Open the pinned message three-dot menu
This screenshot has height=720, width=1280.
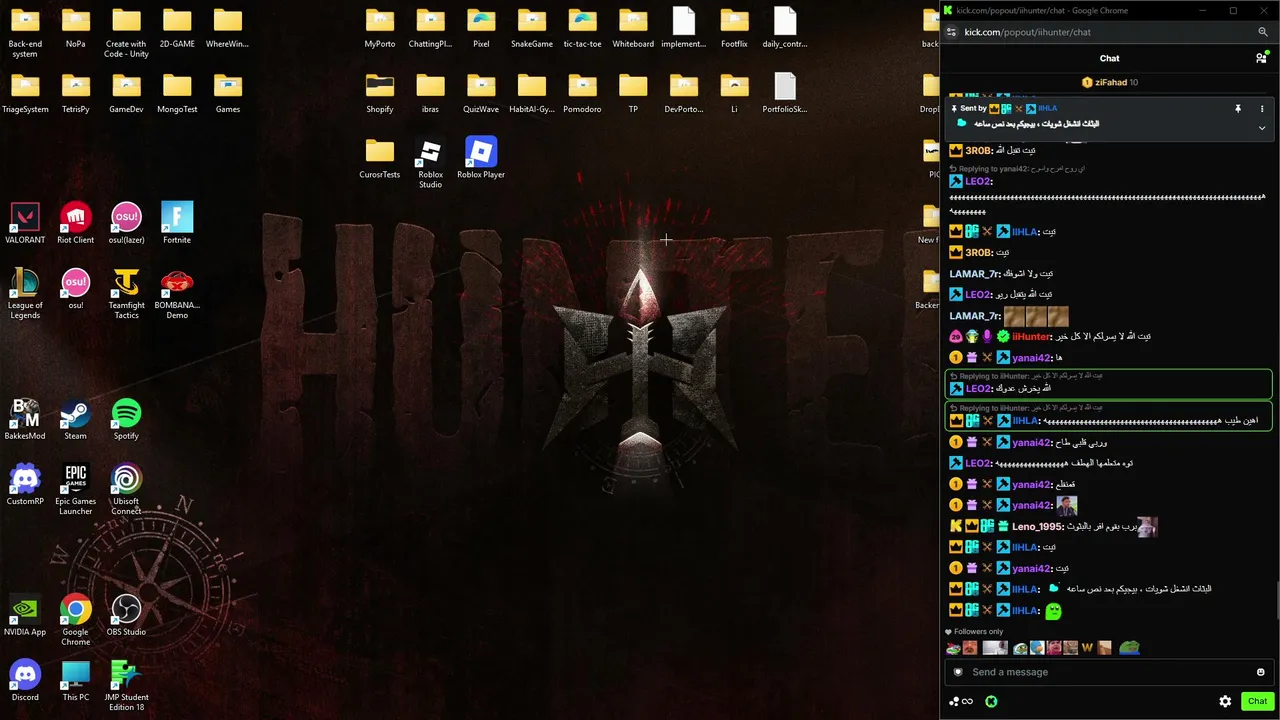tap(1262, 108)
